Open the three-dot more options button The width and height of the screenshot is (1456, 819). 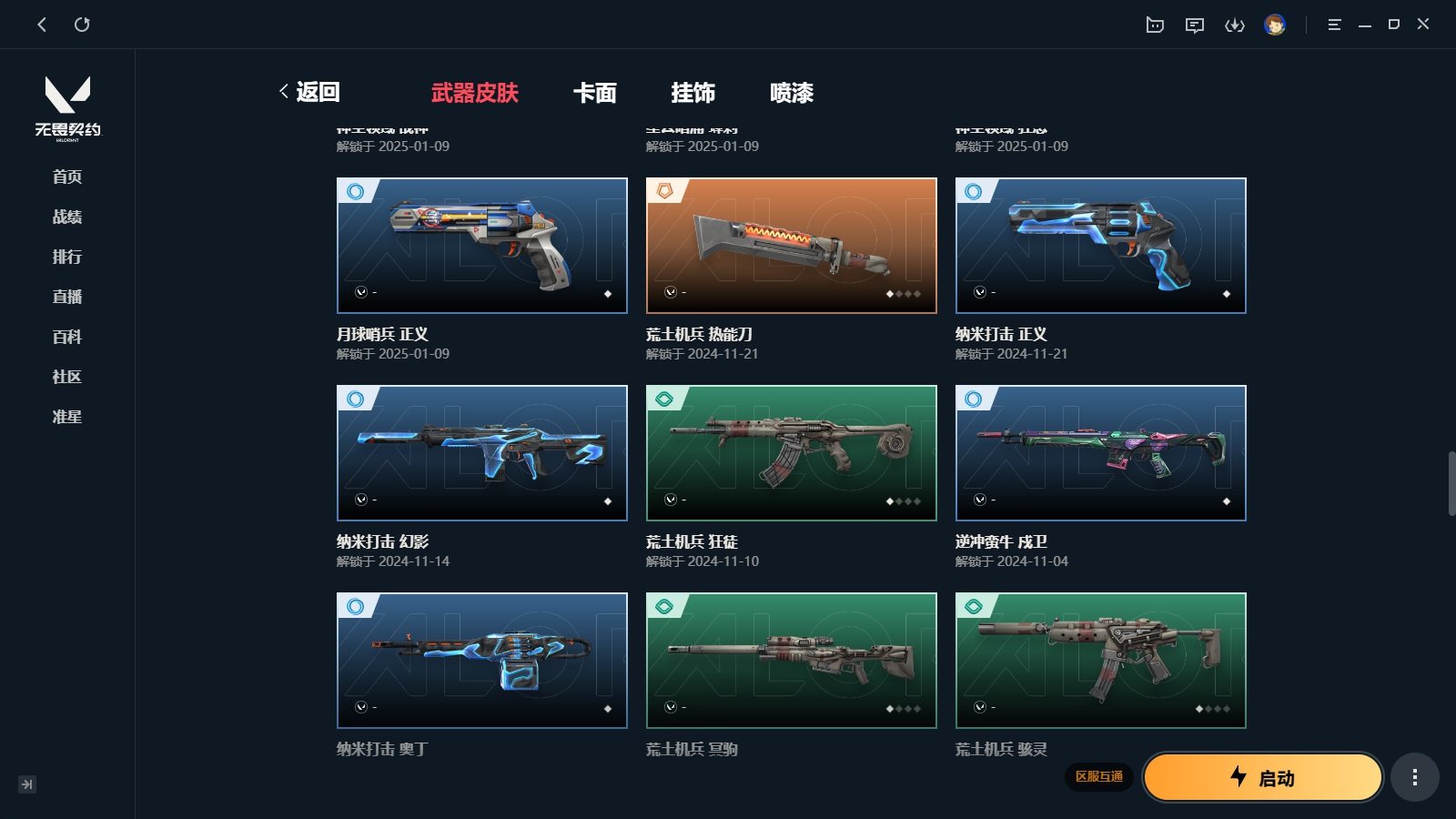pyautogui.click(x=1414, y=777)
